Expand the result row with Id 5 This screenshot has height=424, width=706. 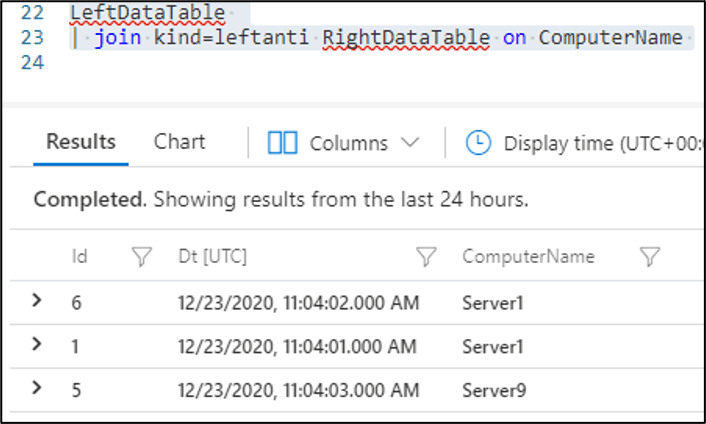click(x=38, y=388)
